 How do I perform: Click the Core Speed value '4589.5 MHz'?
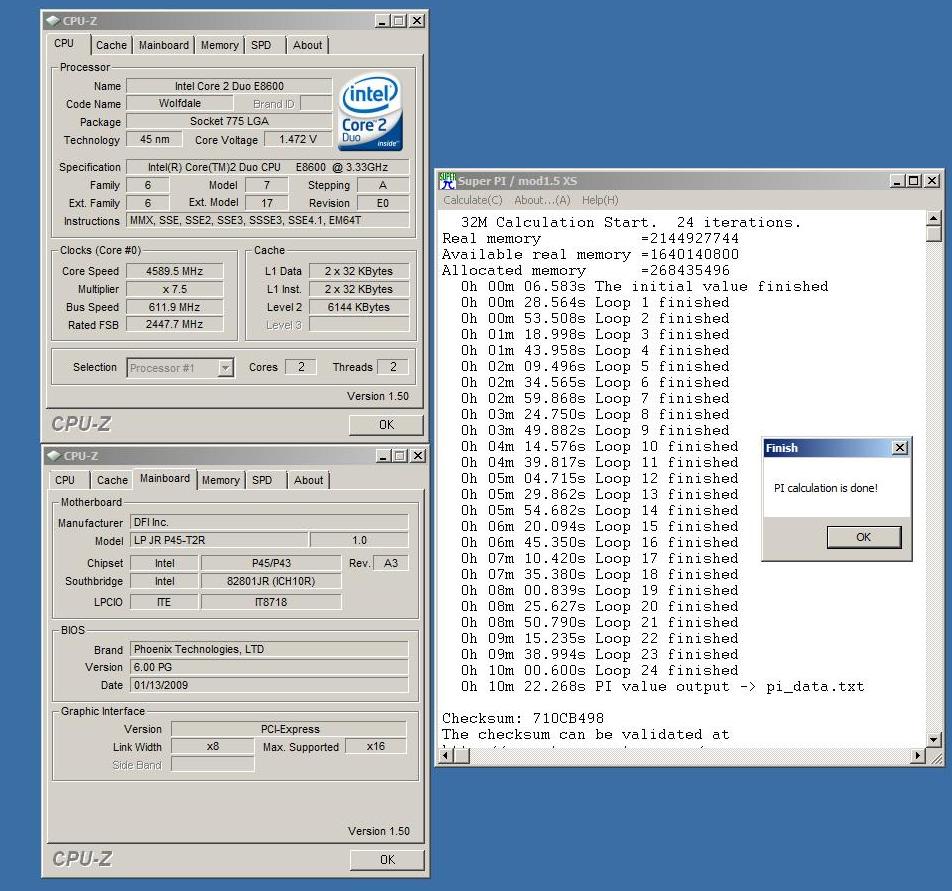174,271
